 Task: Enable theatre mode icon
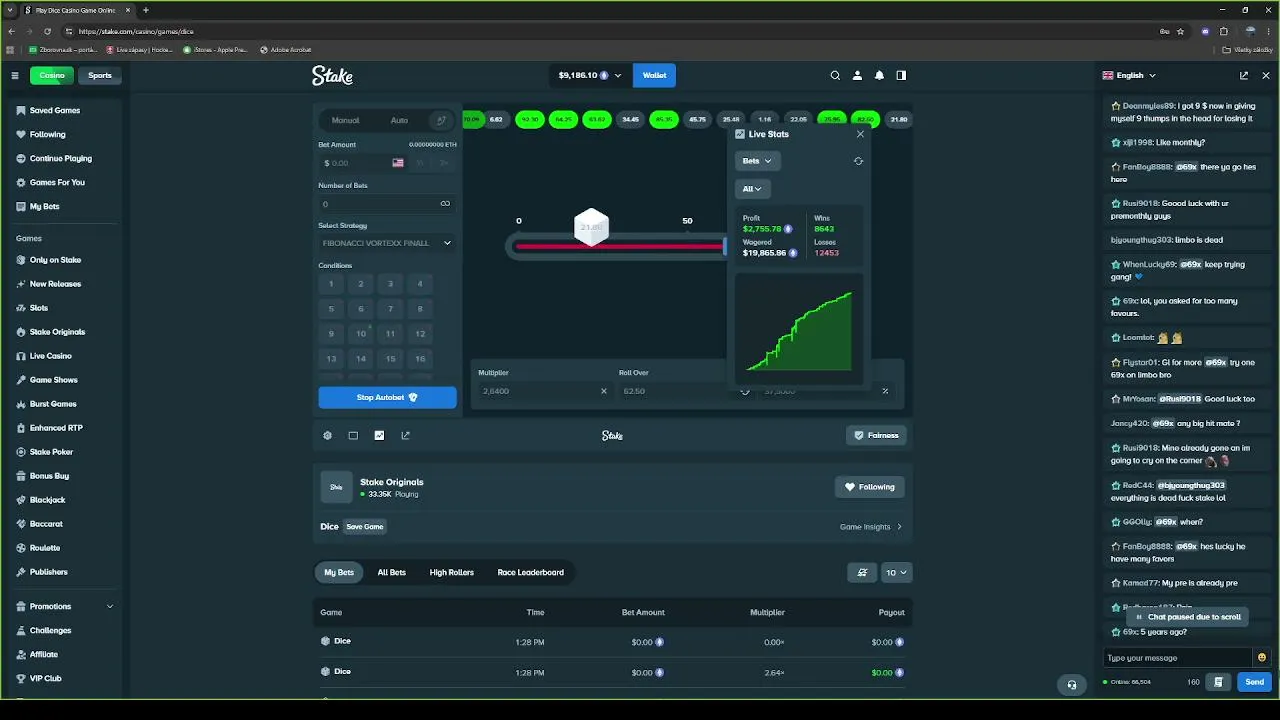[x=353, y=435]
